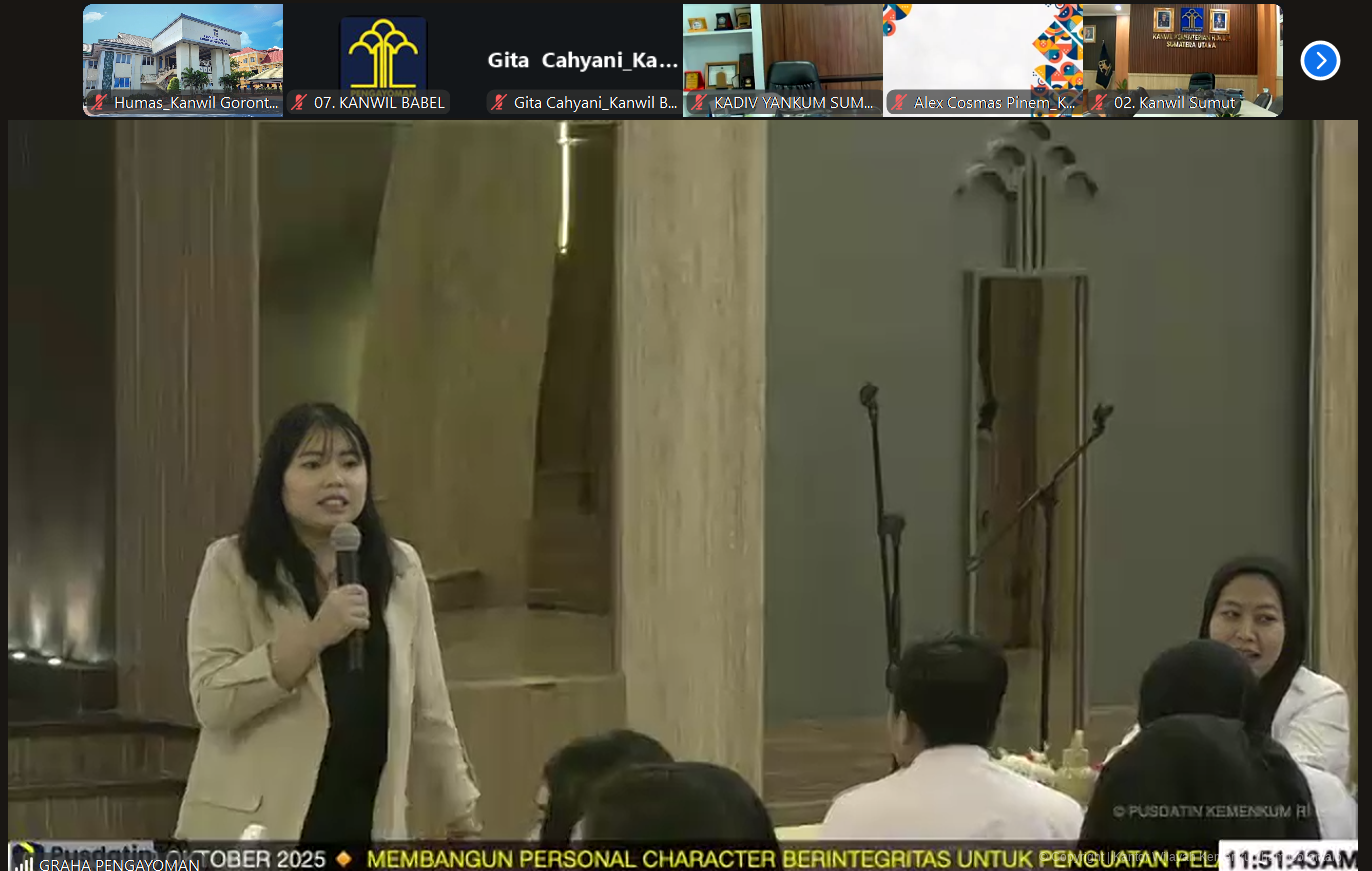Click muted mic icon beside 07. KANWIL BABEL
1372x871 pixels.
tap(299, 103)
